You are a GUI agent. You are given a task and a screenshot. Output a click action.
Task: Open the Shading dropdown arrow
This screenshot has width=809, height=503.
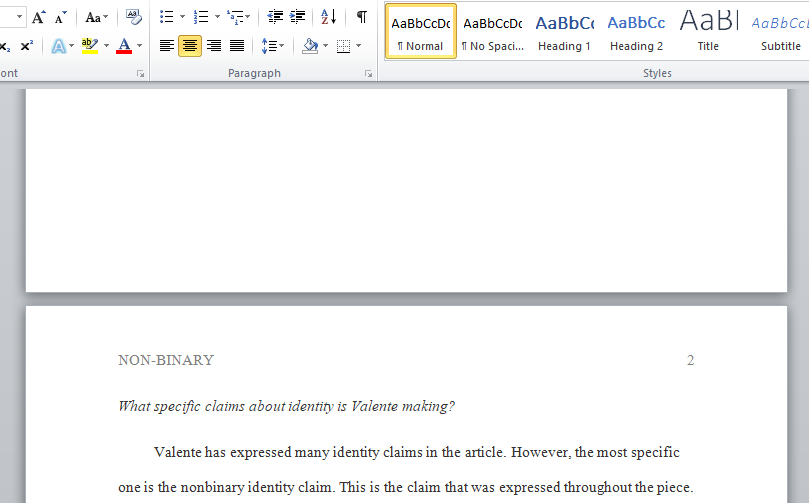326,46
